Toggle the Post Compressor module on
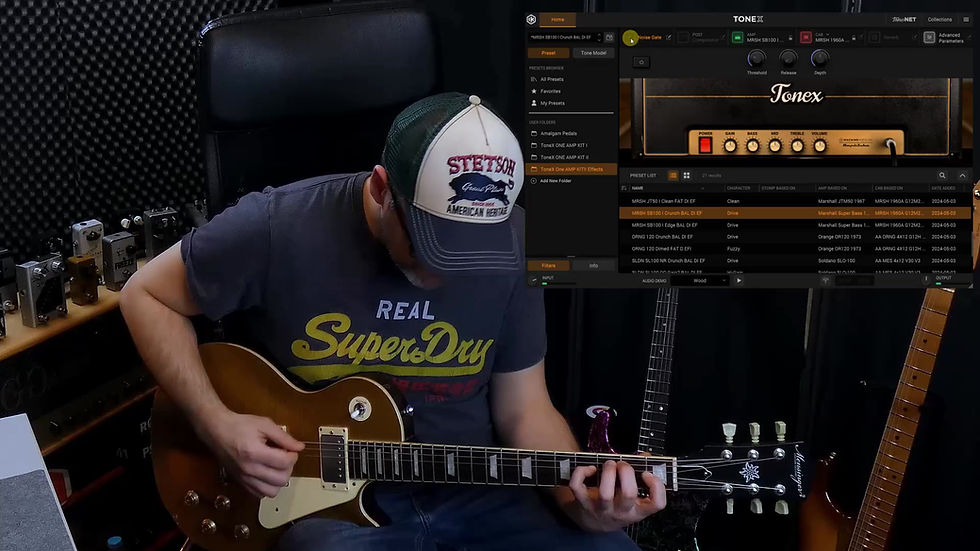Screen dimensions: 980x551 [683, 38]
